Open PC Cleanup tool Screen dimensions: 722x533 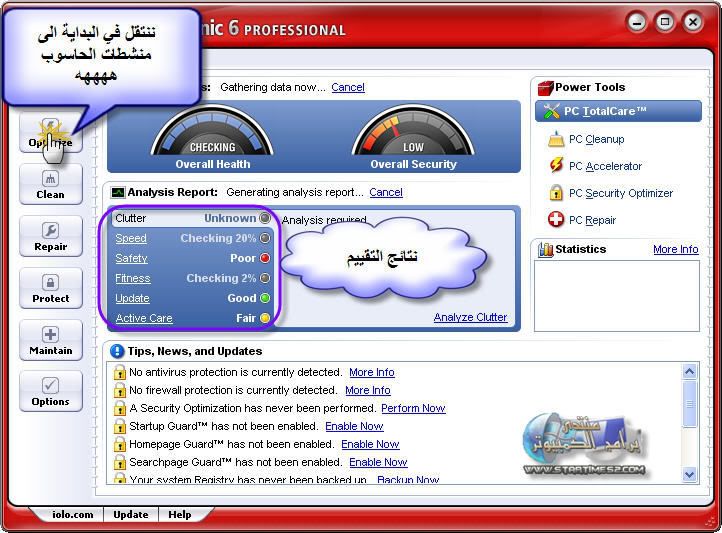point(596,139)
